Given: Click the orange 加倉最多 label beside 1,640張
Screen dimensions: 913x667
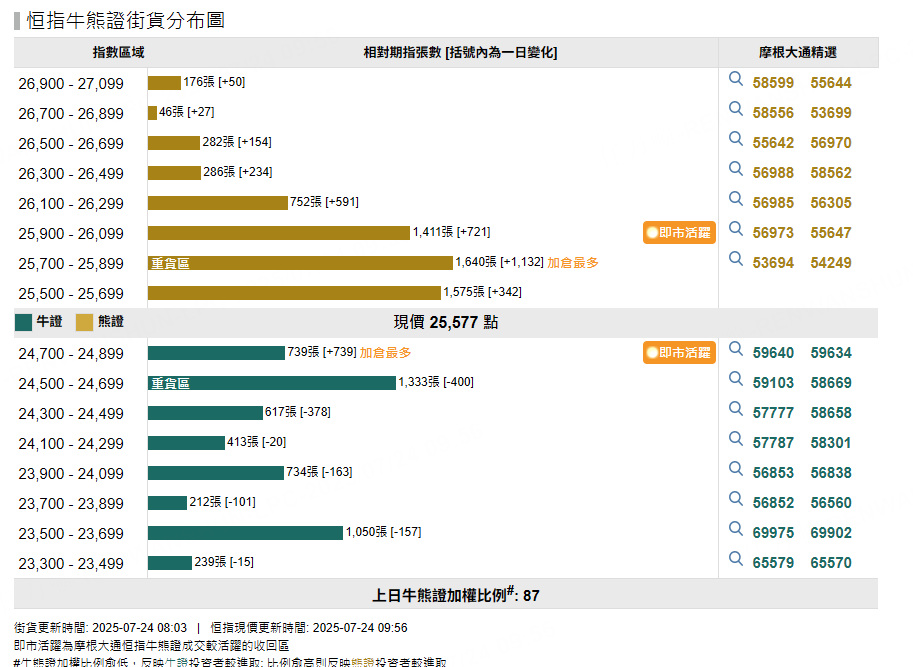Looking at the screenshot, I should [572, 262].
